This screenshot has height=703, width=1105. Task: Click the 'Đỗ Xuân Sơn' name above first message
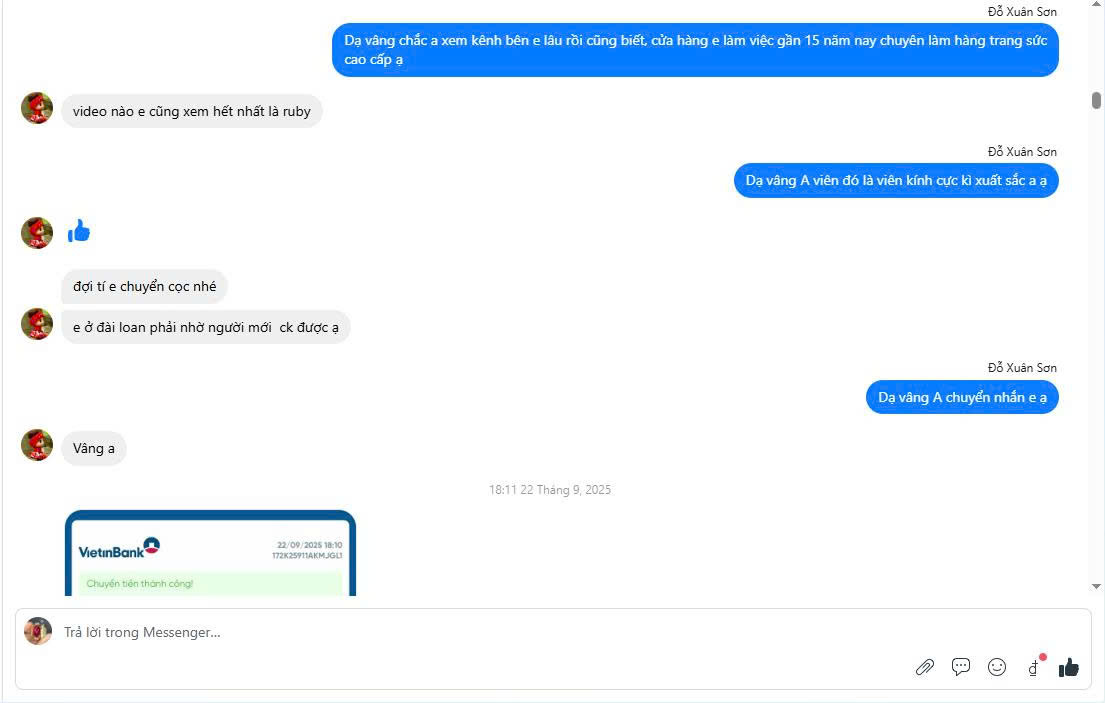click(1022, 11)
